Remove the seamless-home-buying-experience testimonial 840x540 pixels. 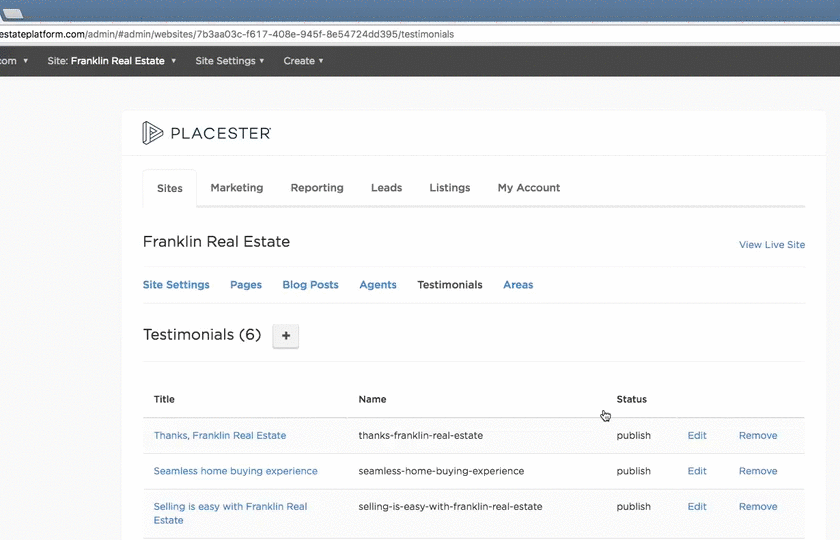click(758, 471)
